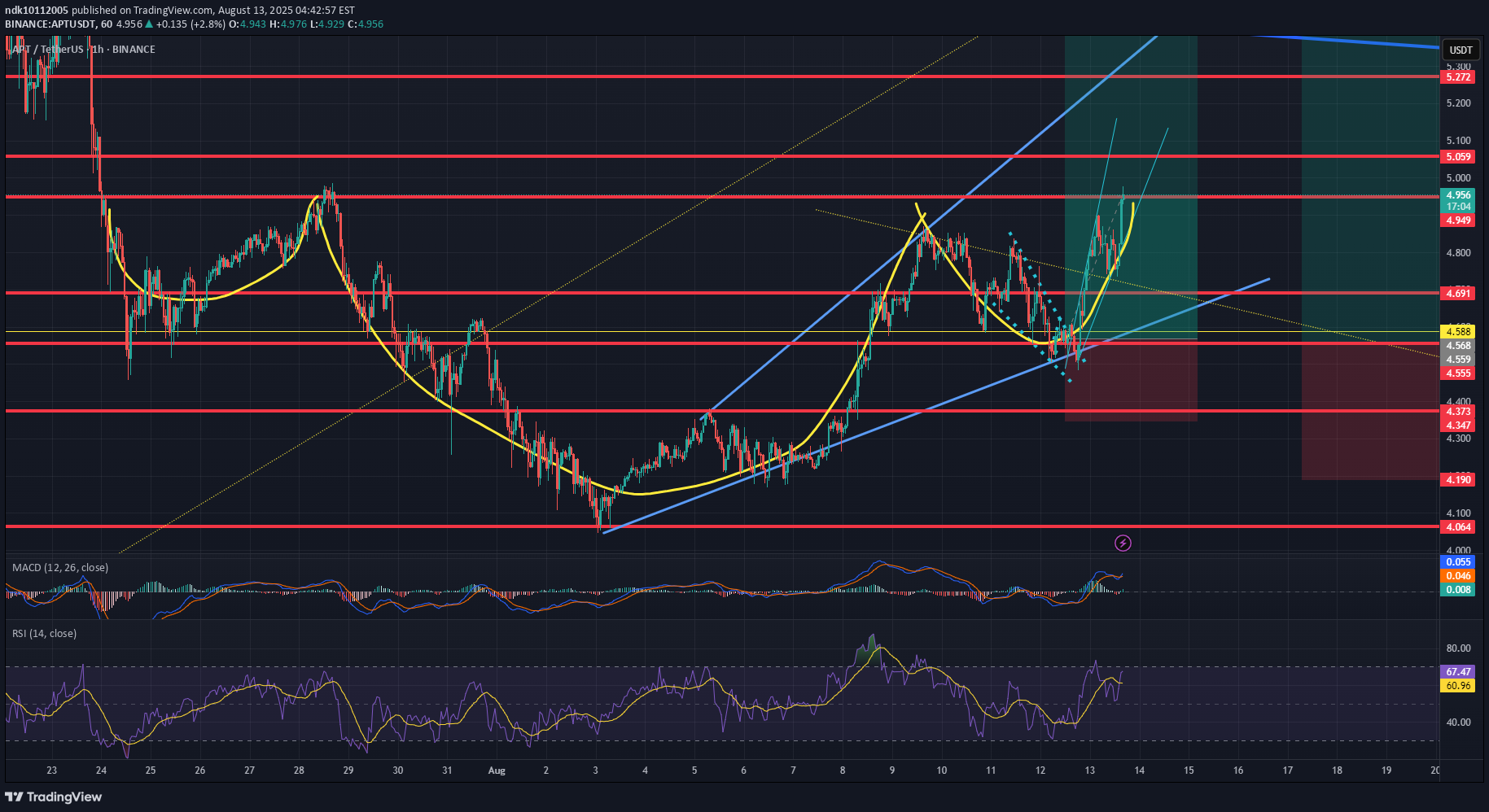Click the 4.800 price scale label
The width and height of the screenshot is (1489, 812).
pos(1459,253)
